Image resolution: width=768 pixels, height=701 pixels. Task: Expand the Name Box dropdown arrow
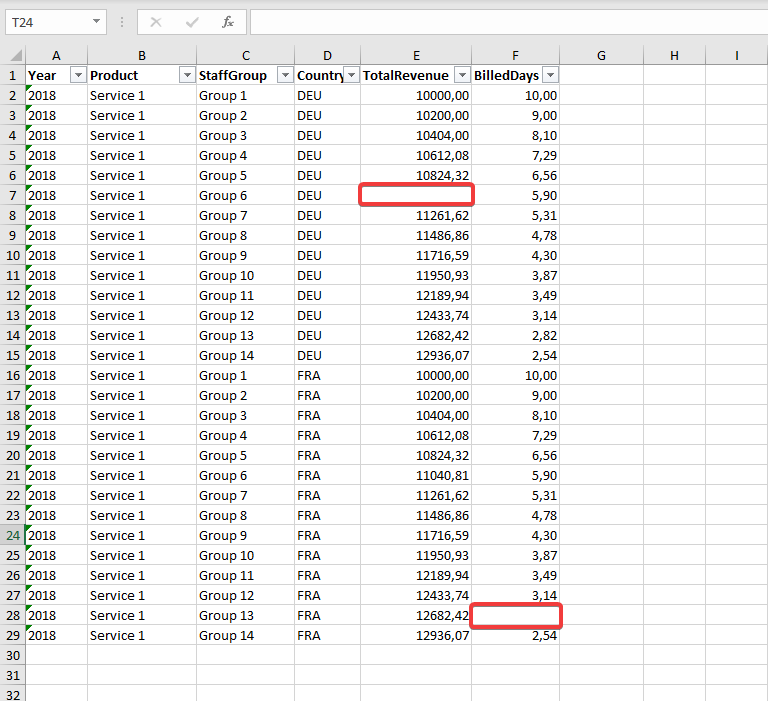click(96, 22)
